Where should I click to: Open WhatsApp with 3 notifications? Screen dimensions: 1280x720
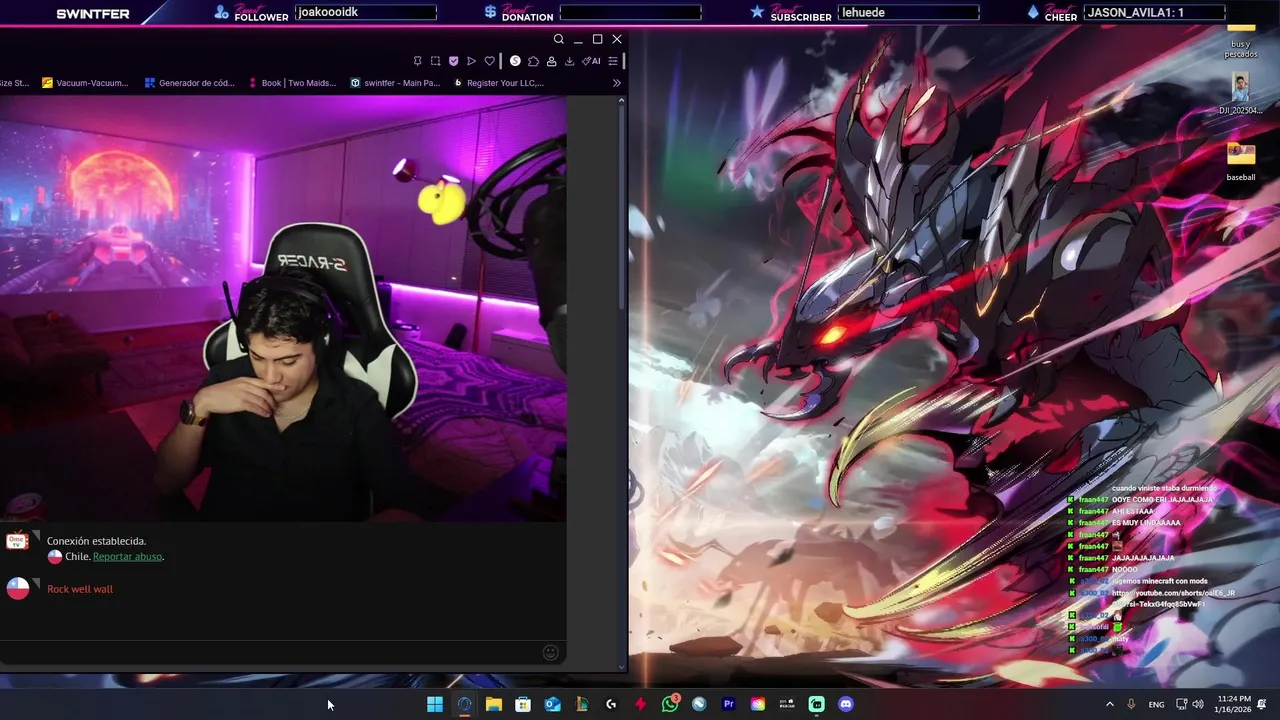pyautogui.click(x=670, y=704)
